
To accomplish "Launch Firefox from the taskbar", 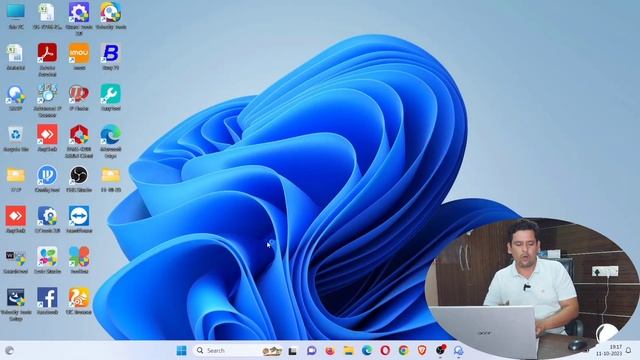I will point(330,351).
